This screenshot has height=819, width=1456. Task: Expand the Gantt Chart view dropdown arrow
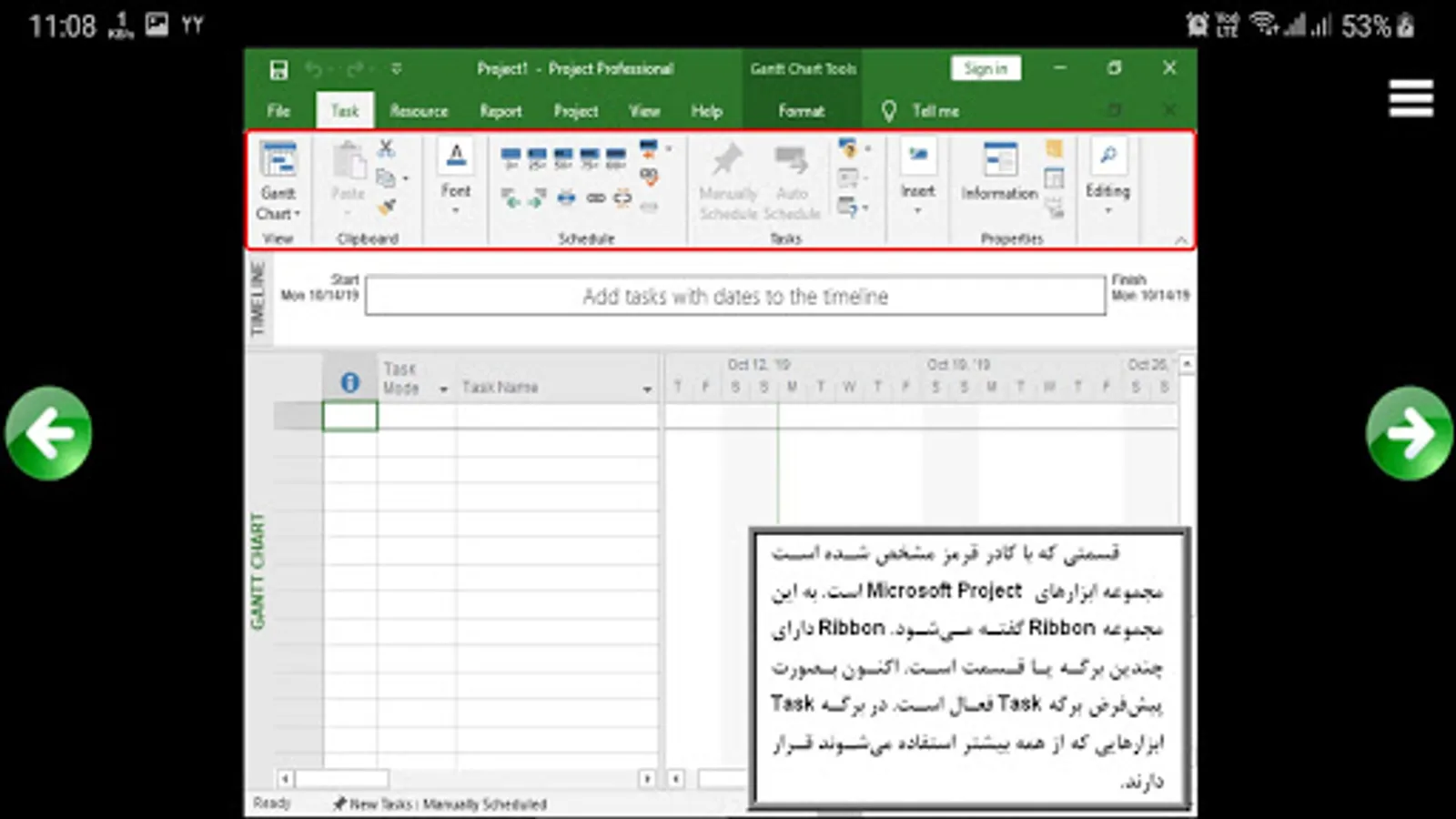[297, 214]
